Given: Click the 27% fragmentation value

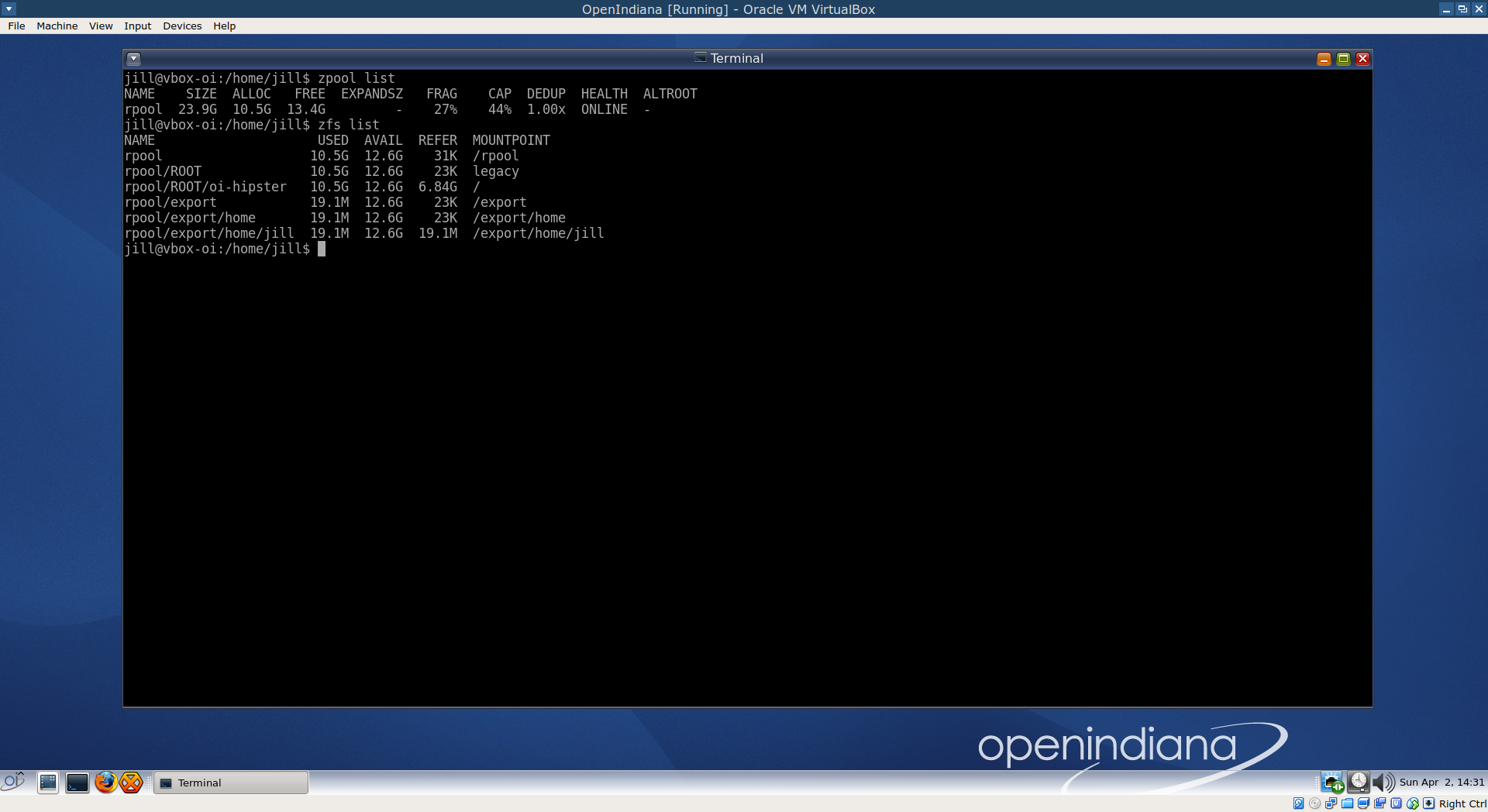Looking at the screenshot, I should (x=446, y=109).
